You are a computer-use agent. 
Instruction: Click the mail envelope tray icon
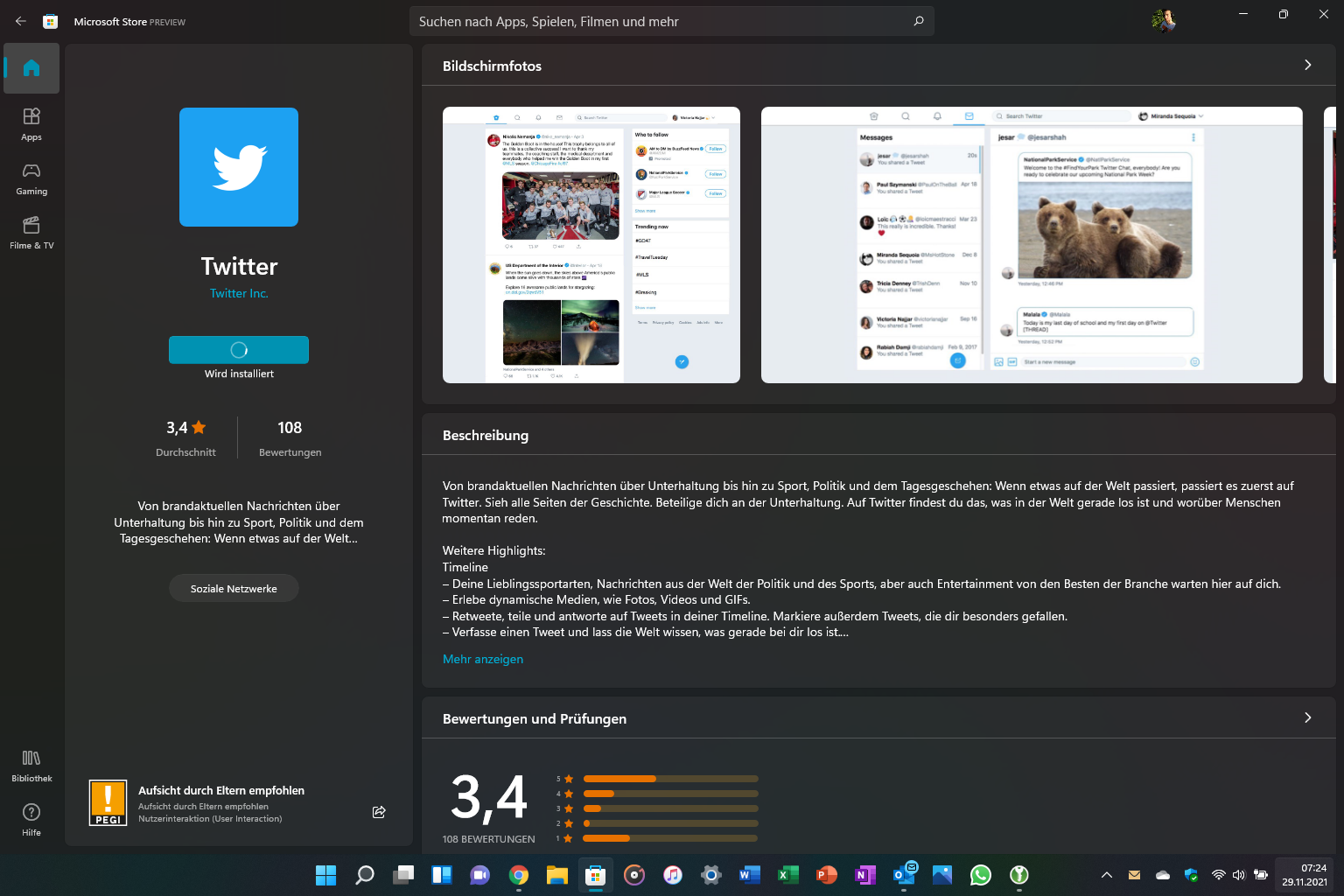click(x=1135, y=875)
